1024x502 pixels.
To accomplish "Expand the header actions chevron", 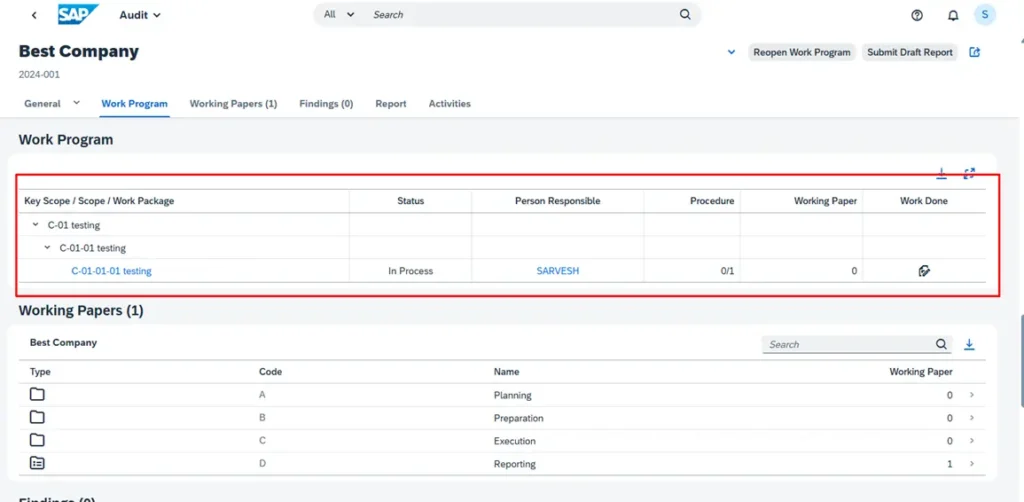I will (731, 52).
